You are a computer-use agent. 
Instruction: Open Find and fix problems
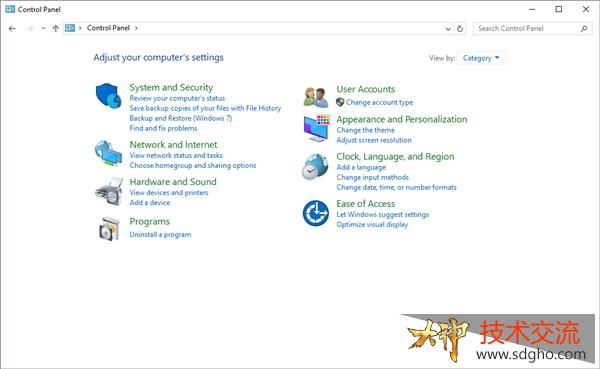(163, 128)
